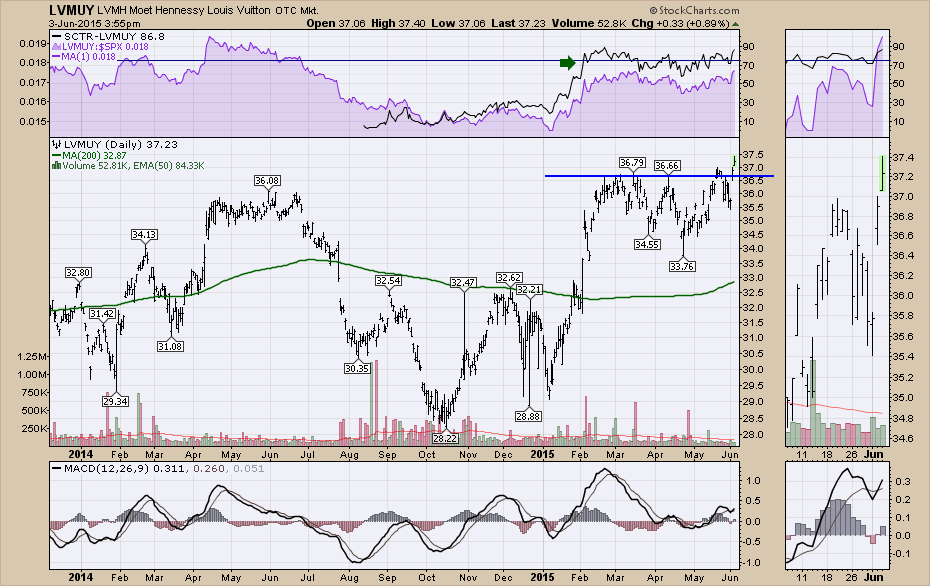The width and height of the screenshot is (930, 586).
Task: Click the LVMUY:$SPX 0.018 legend entry
Action: (x=100, y=46)
